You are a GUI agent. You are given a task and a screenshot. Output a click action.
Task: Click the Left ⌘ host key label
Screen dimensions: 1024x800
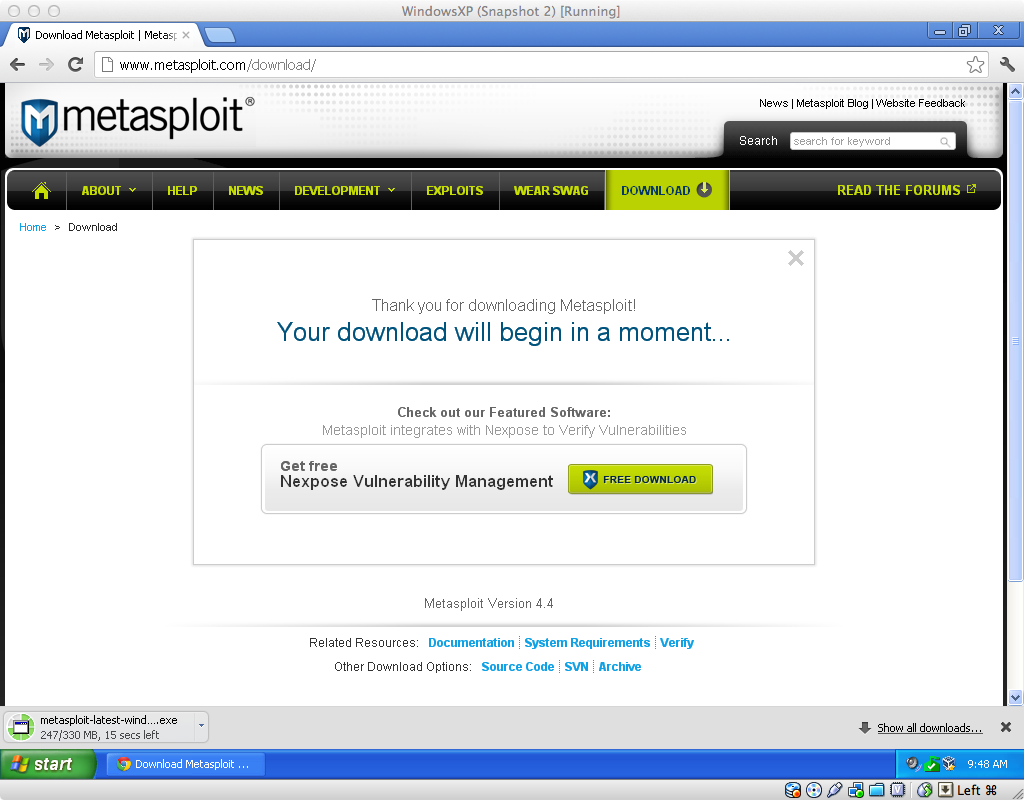pos(977,790)
